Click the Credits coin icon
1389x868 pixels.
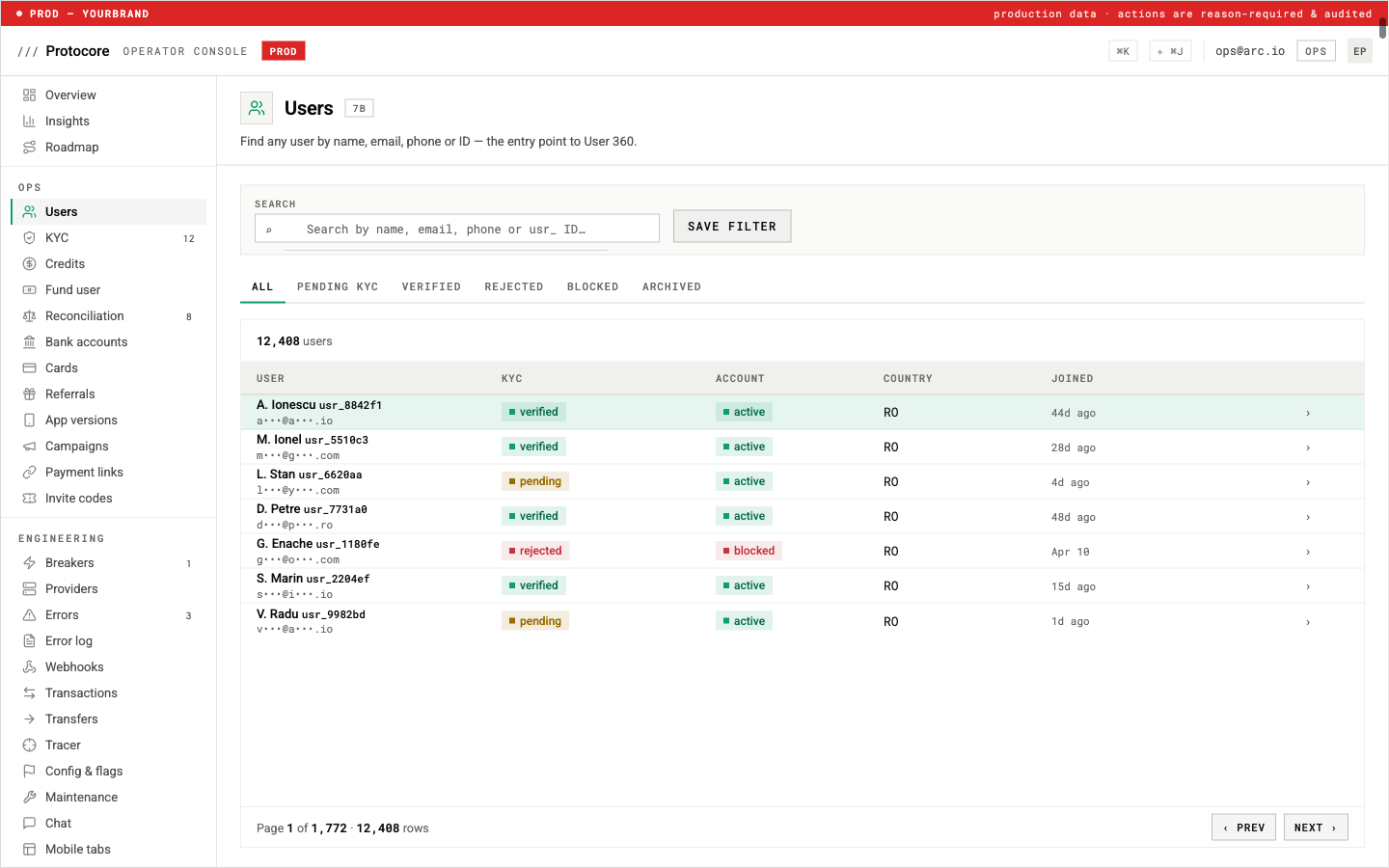tap(29, 264)
